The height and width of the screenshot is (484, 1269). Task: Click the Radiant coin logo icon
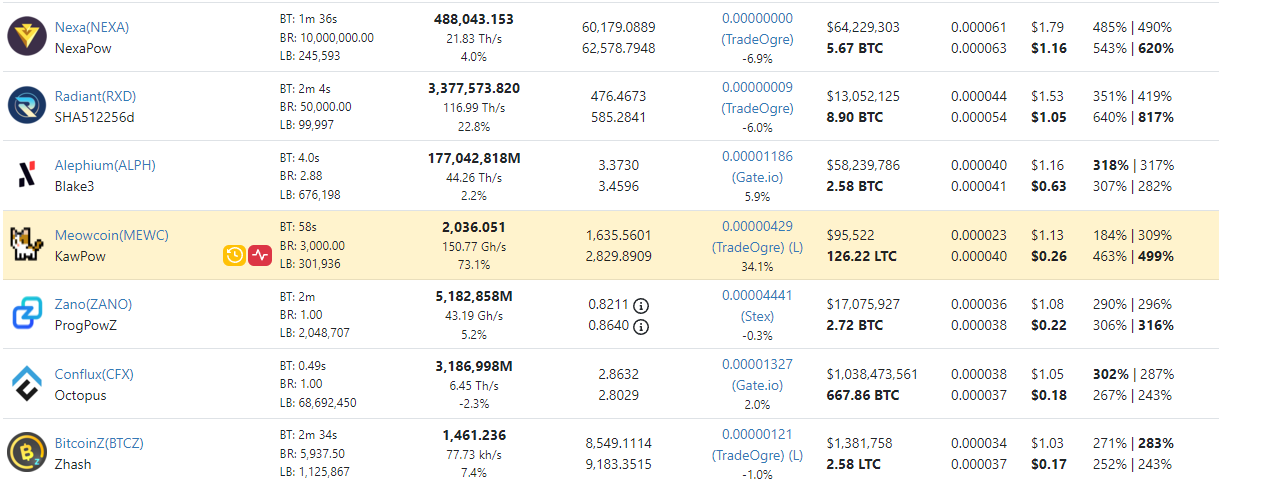pyautogui.click(x=27, y=105)
